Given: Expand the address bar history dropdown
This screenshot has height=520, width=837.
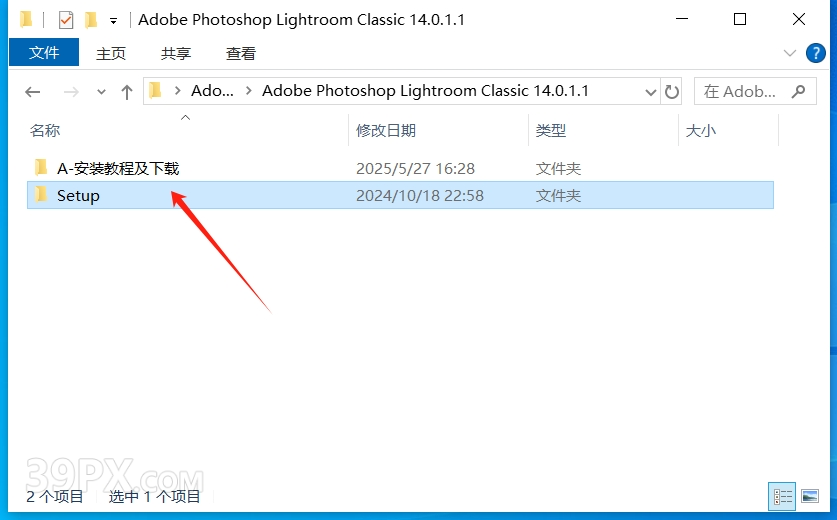Looking at the screenshot, I should click(650, 92).
